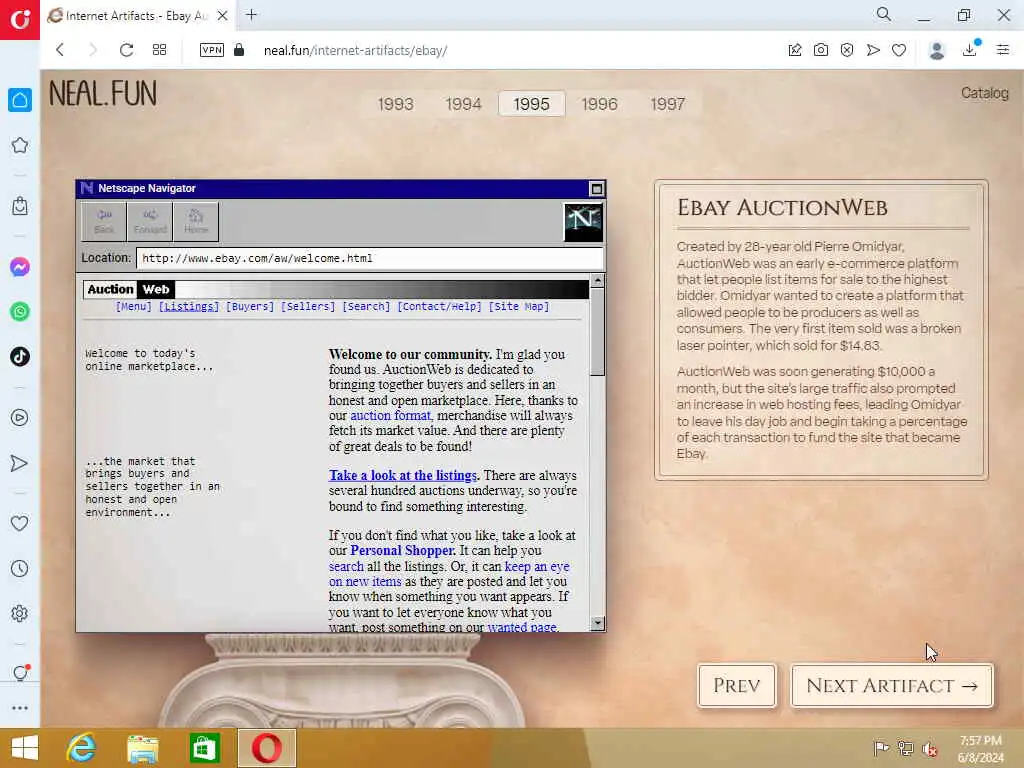The height and width of the screenshot is (768, 1024).
Task: Open sidebar bookmarks star icon
Action: 20,145
